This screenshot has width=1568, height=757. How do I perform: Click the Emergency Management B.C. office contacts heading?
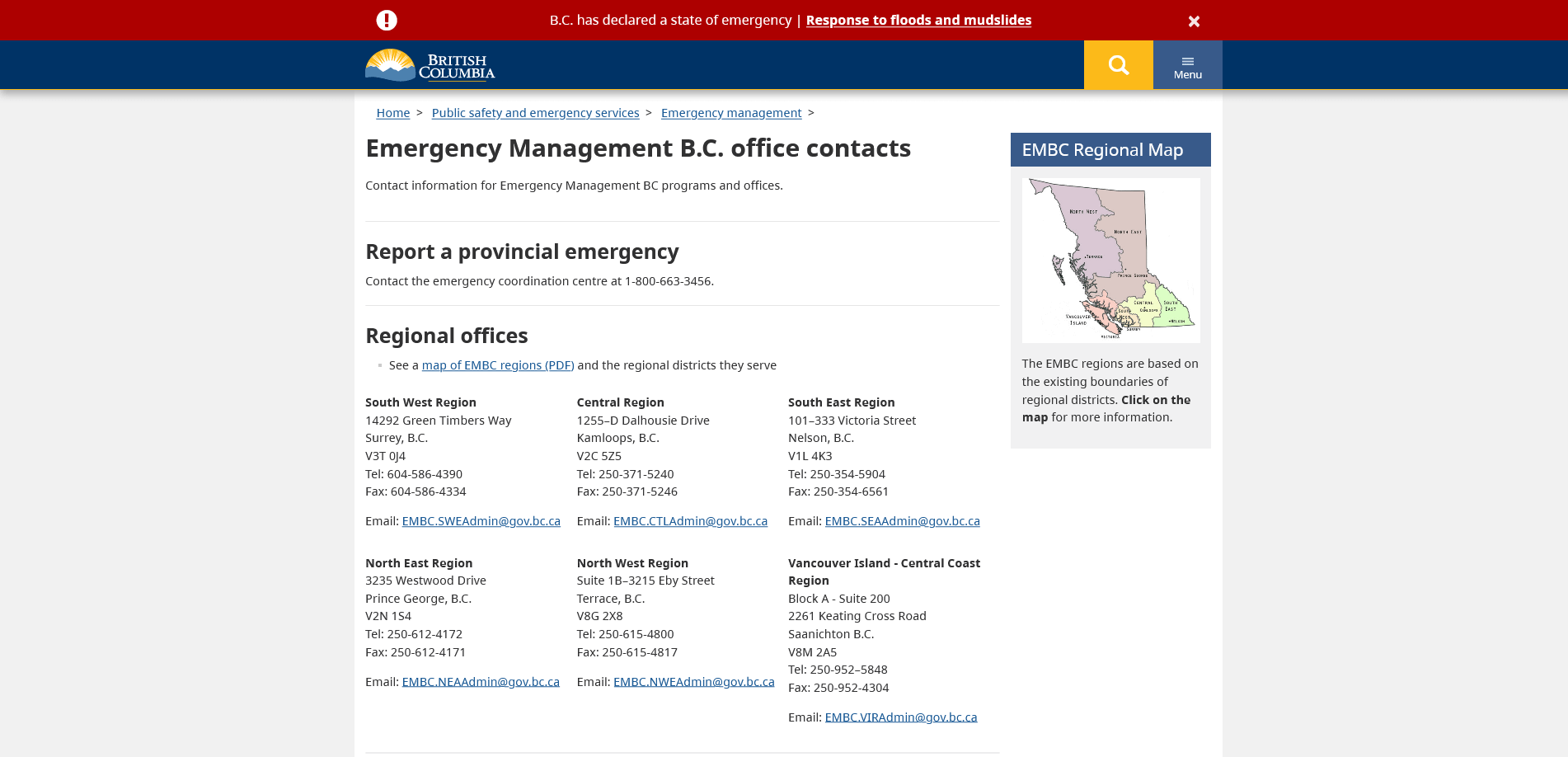coord(638,148)
